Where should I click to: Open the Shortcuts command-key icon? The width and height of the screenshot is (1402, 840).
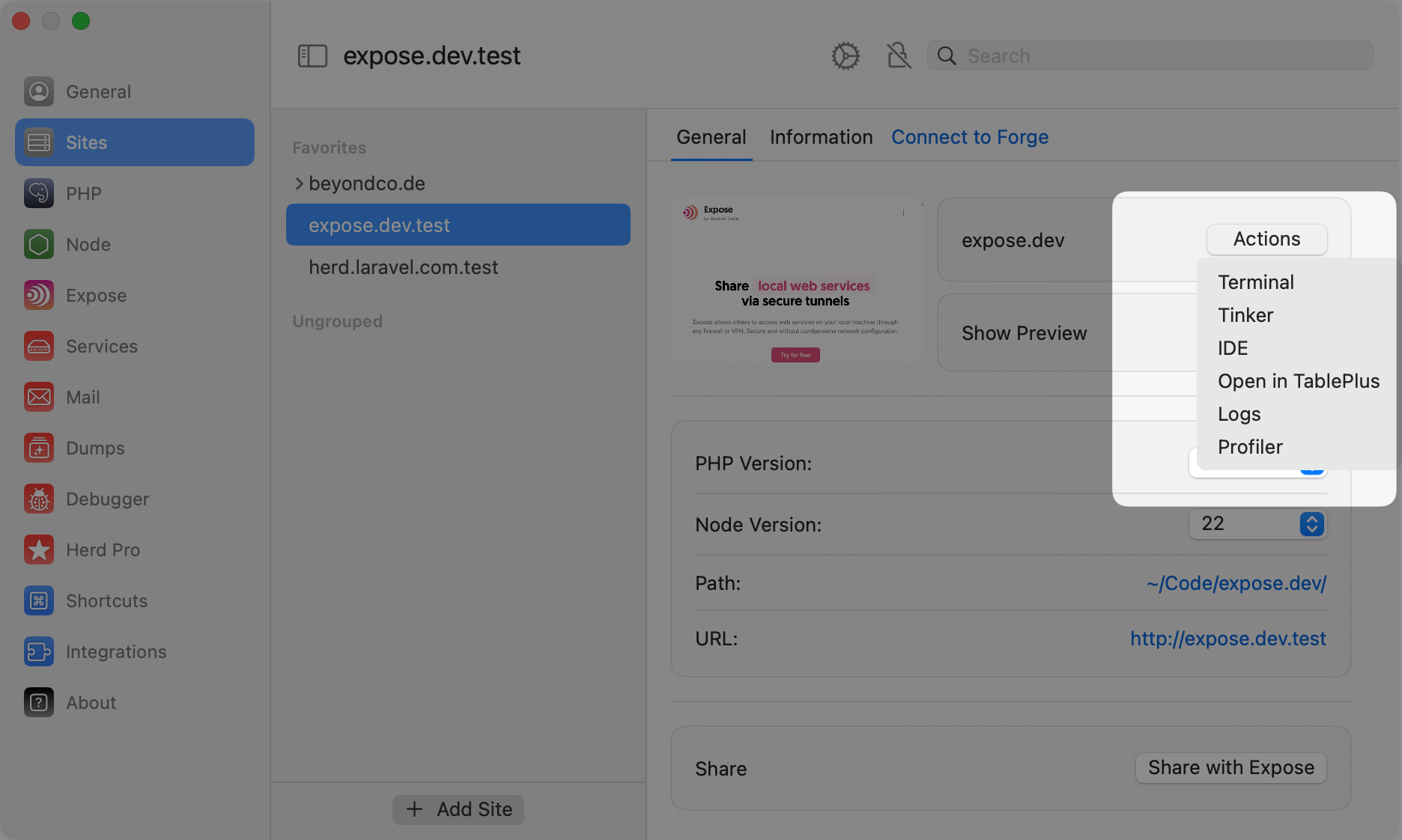point(39,600)
